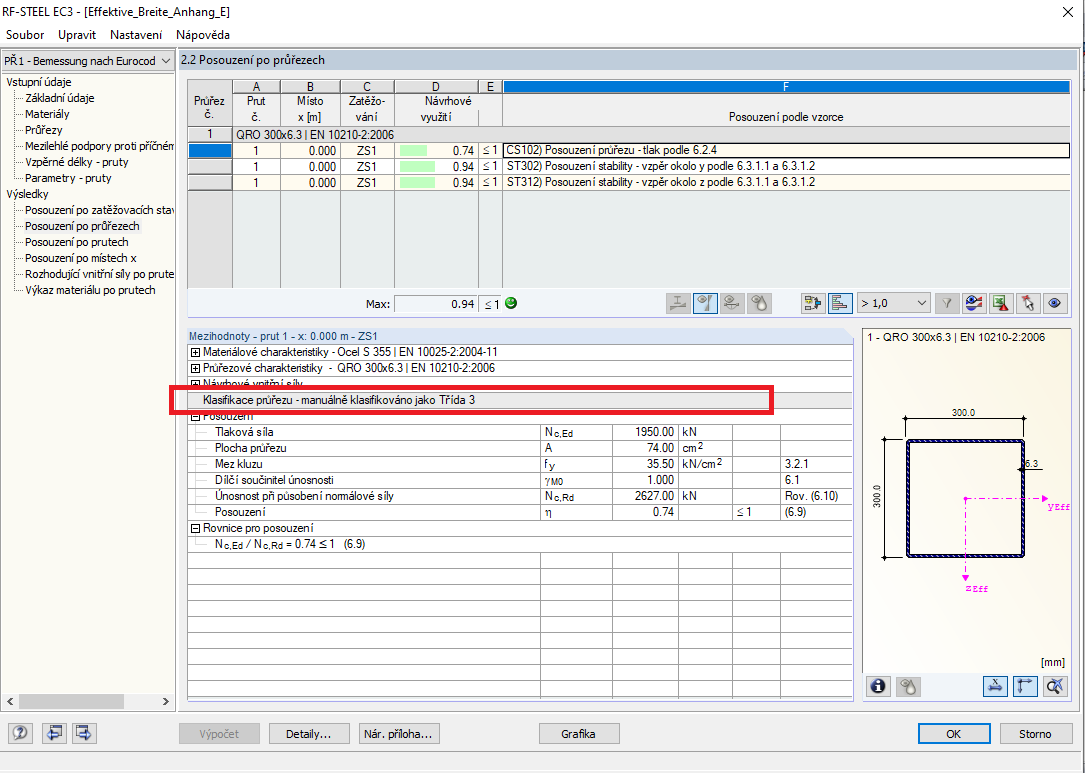
Task: Toggle the cross-section result view icon
Action: 705,303
